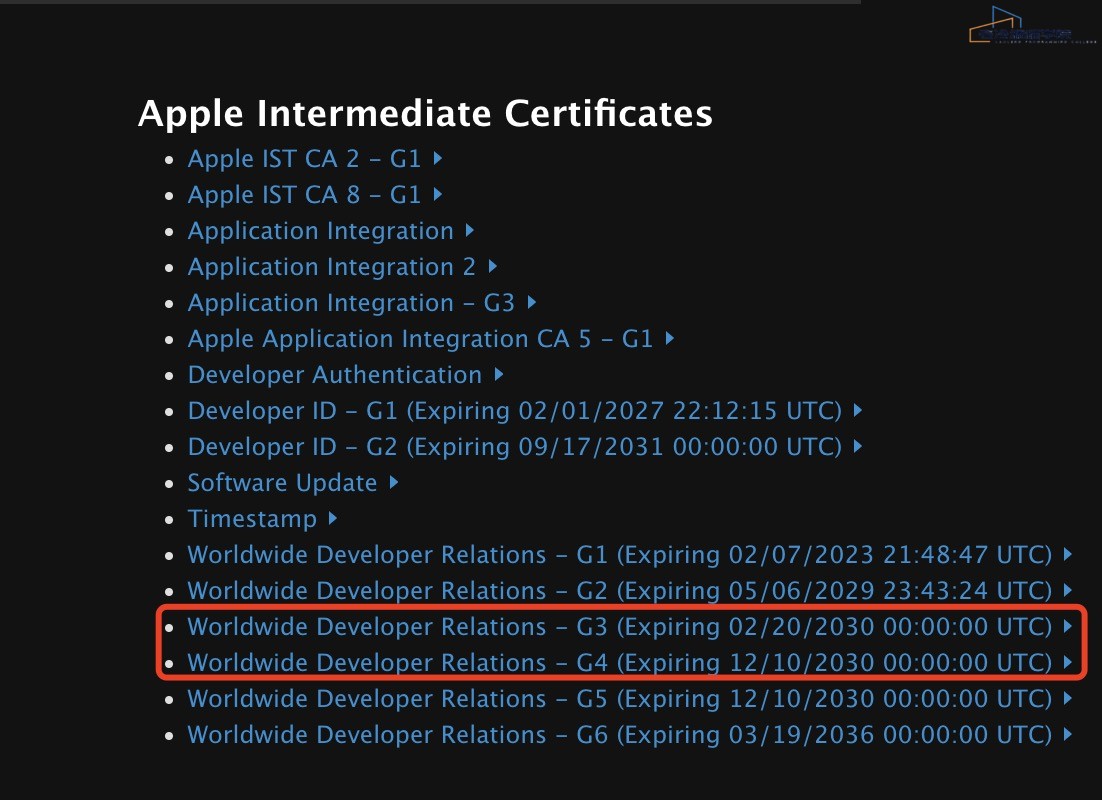Click the arrow after Timestamp
Viewport: 1102px width, 800px height.
point(333,518)
